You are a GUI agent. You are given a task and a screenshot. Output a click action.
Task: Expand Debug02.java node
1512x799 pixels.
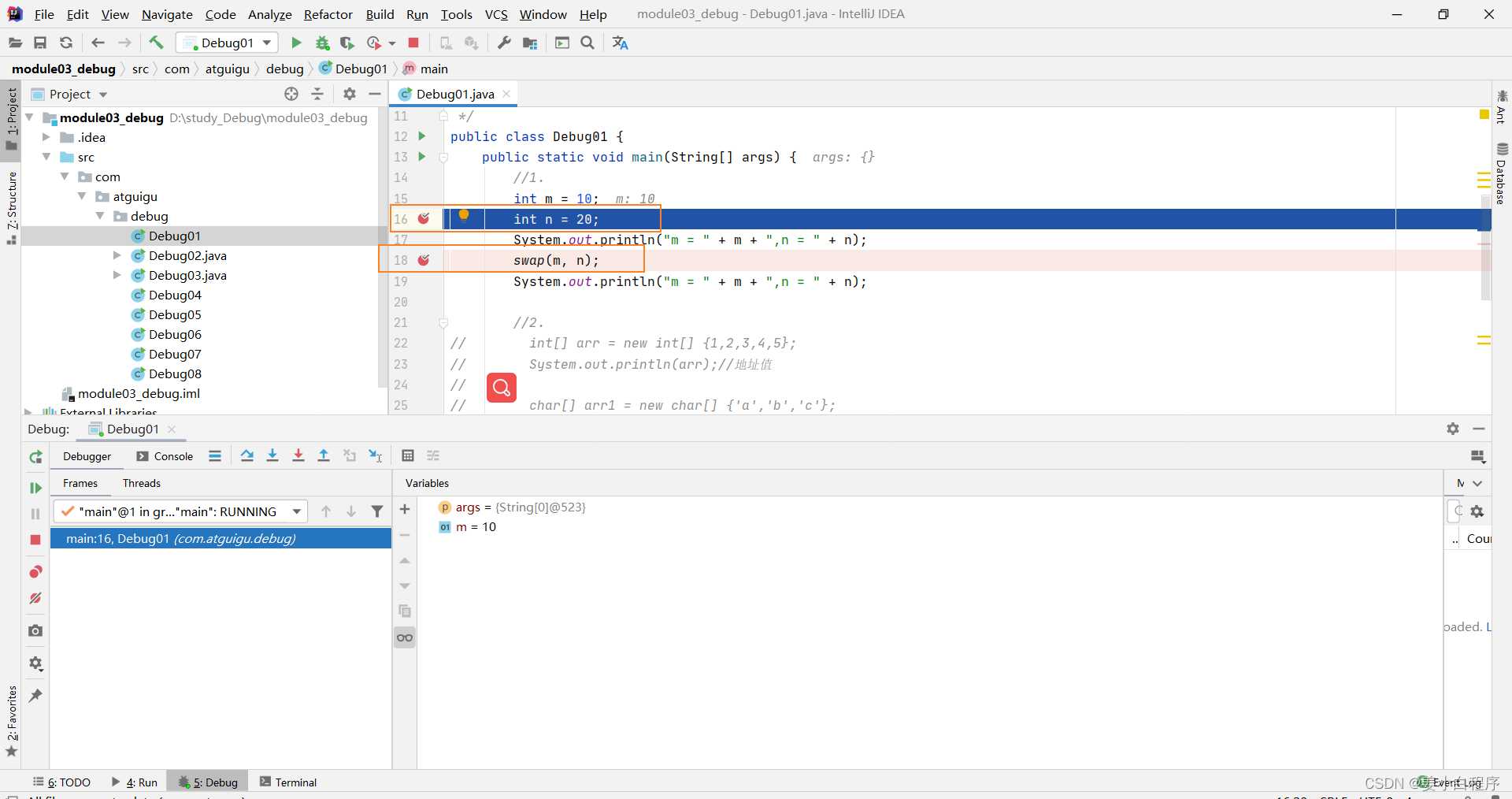117,255
